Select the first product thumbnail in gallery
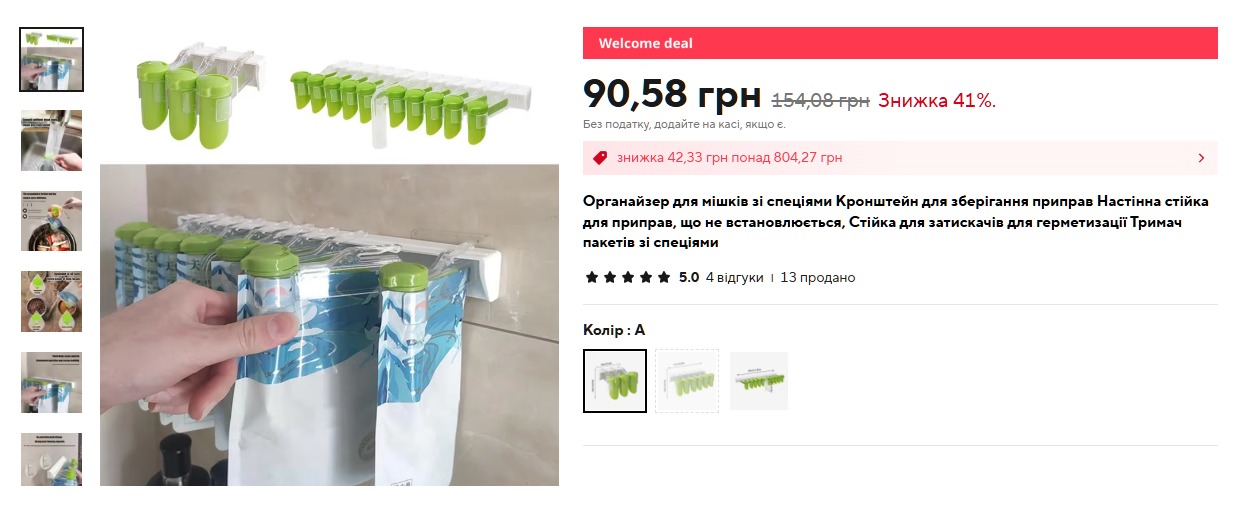Screen dimensions: 1238x507 coord(52,60)
